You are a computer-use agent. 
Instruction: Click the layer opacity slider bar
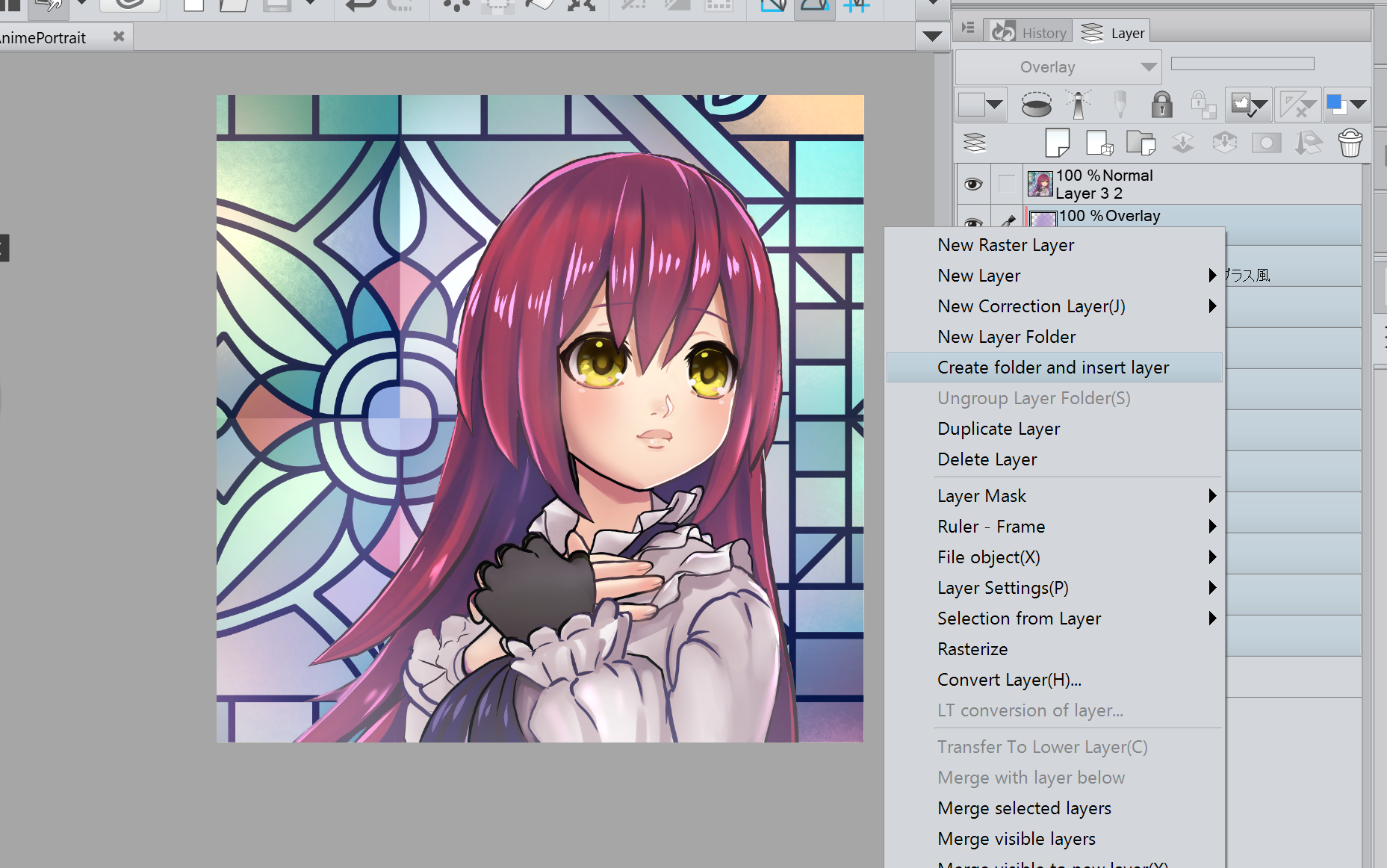click(1242, 64)
